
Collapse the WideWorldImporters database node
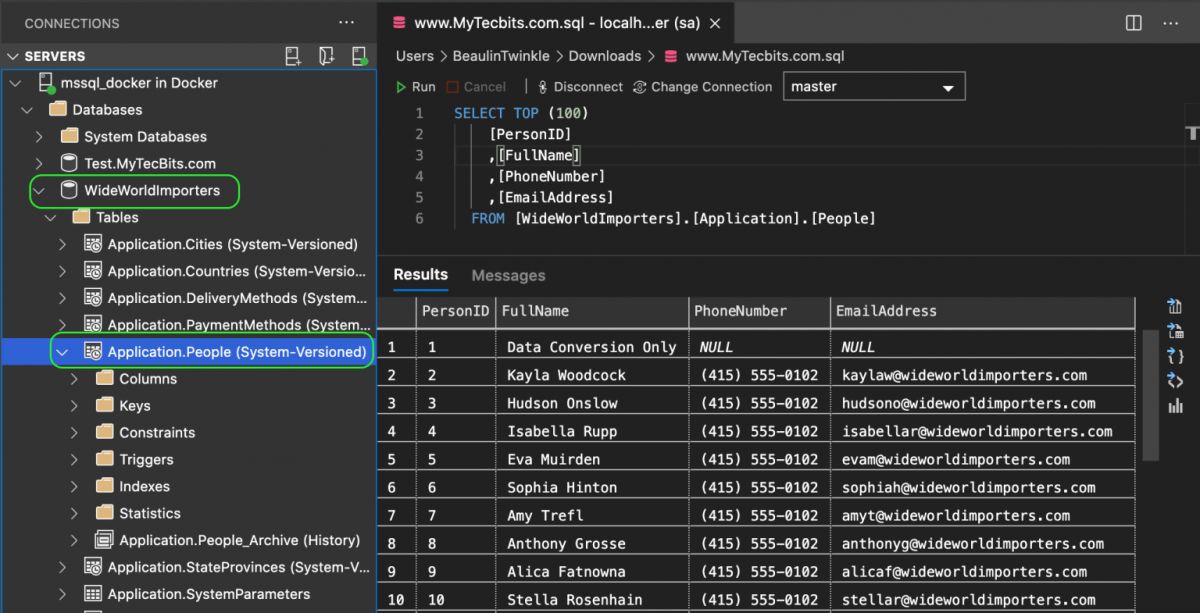coord(39,190)
